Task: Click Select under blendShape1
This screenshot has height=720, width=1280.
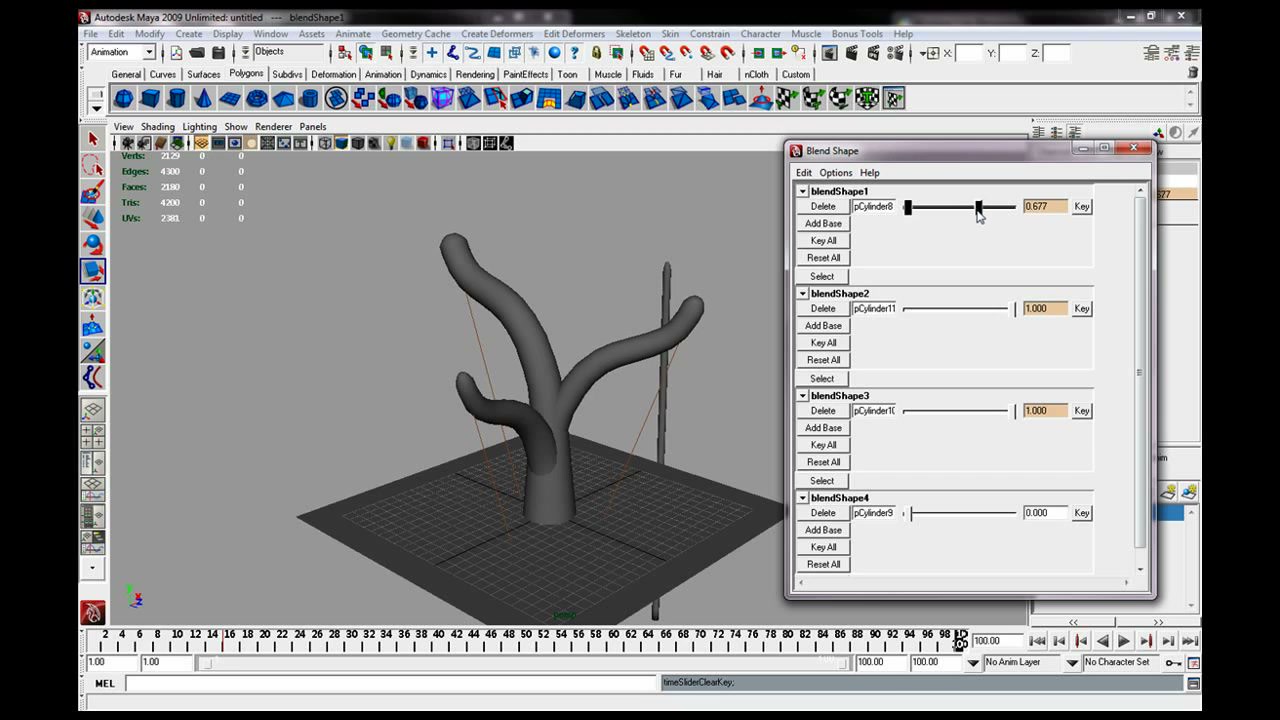Action: (822, 276)
